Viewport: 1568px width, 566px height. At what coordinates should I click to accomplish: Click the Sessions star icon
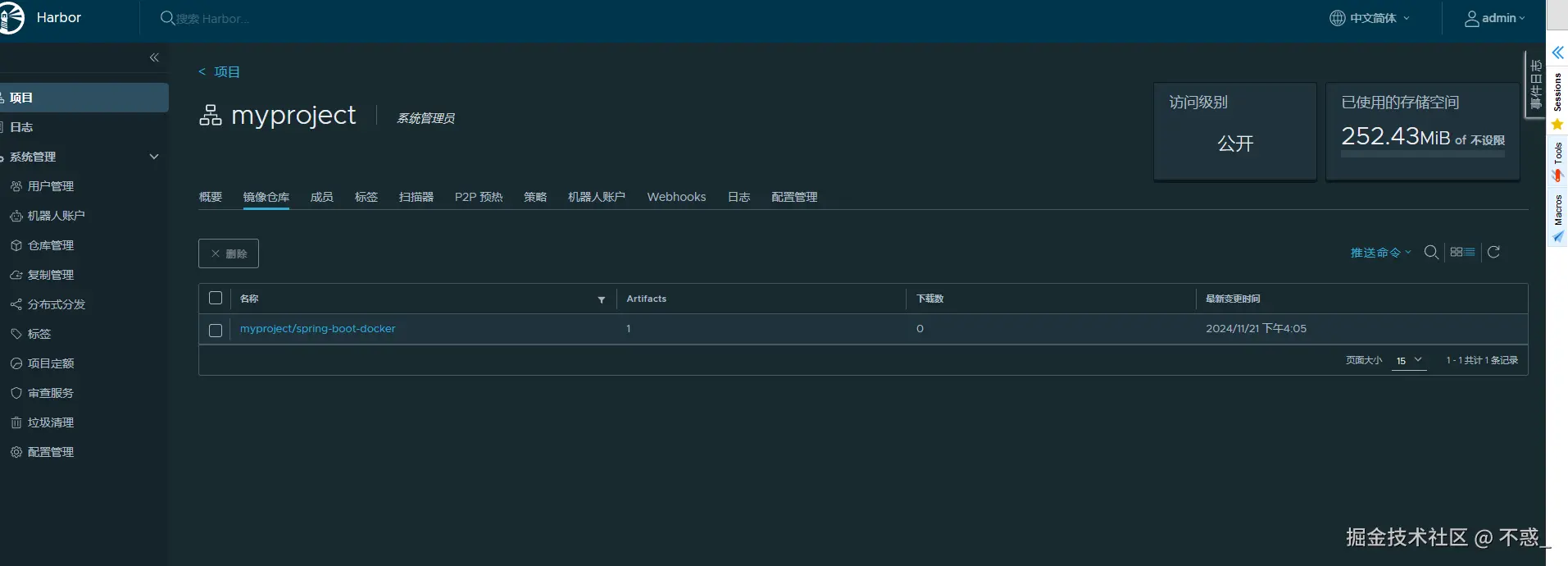[1557, 124]
